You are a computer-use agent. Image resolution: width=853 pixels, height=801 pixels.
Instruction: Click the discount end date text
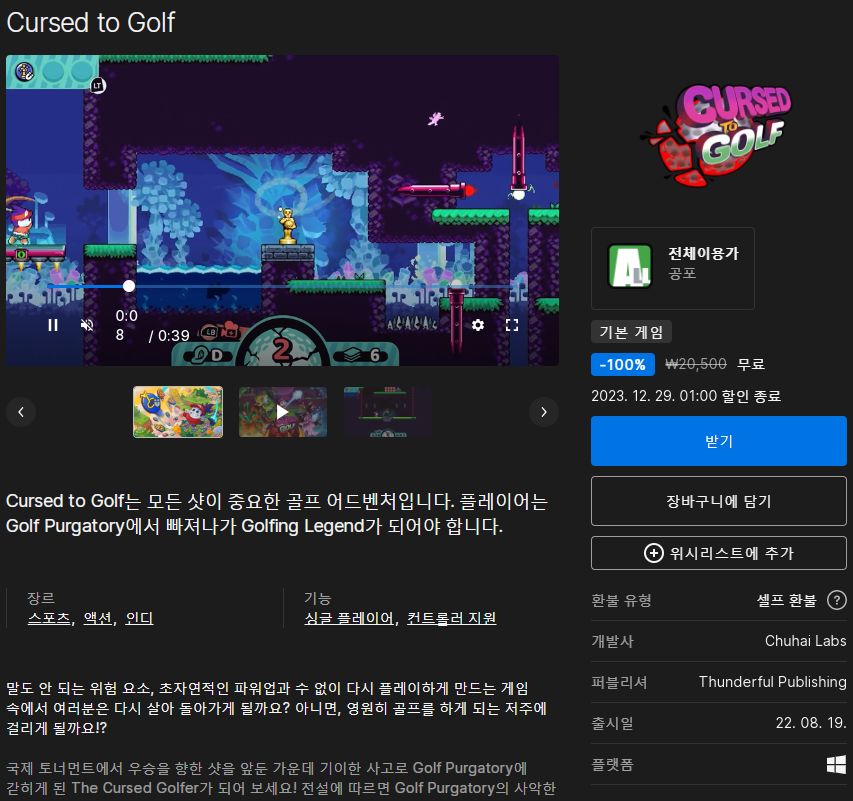[686, 396]
